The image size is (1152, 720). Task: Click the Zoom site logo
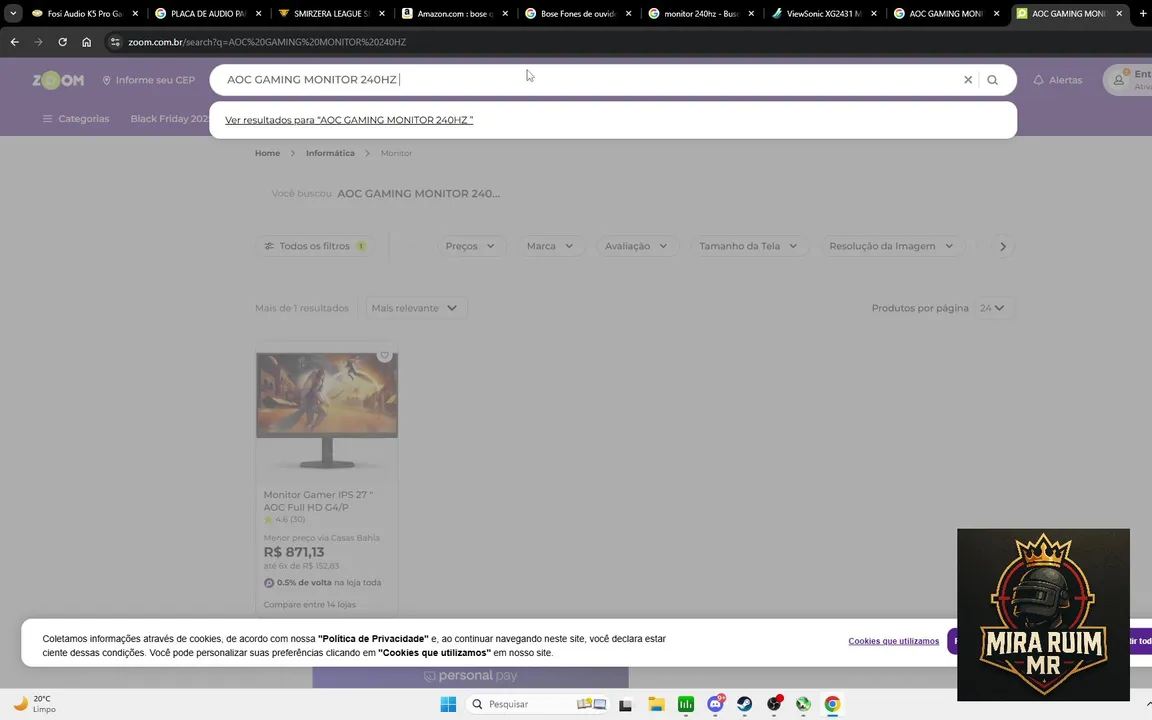[x=58, y=80]
